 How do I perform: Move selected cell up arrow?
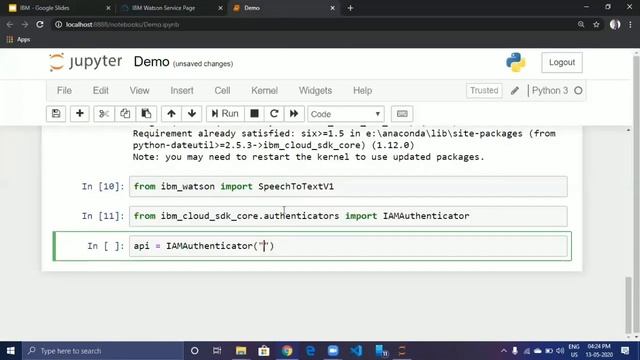click(x=171, y=114)
